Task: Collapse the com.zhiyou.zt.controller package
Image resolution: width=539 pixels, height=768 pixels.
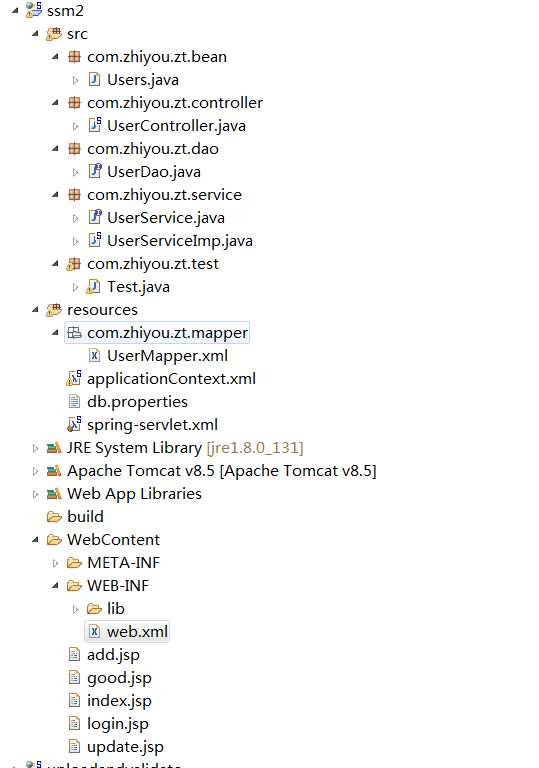Action: [55, 103]
